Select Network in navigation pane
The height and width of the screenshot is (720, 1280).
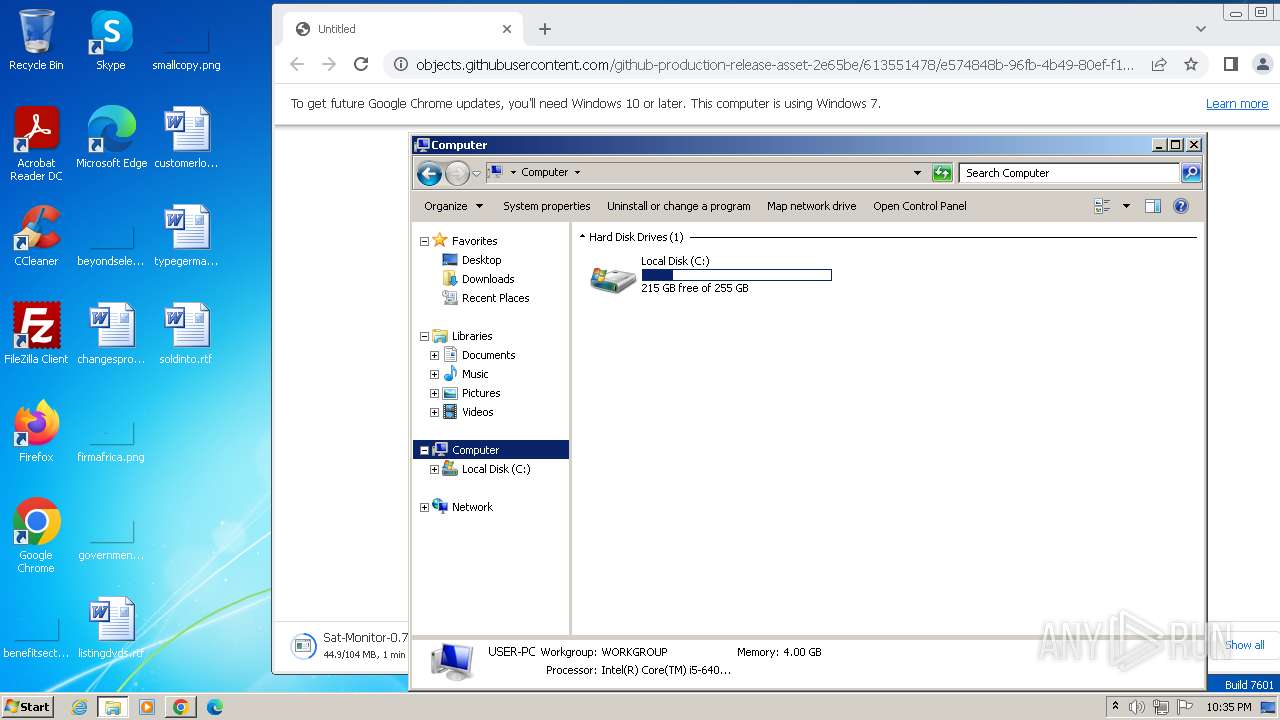[x=472, y=507]
